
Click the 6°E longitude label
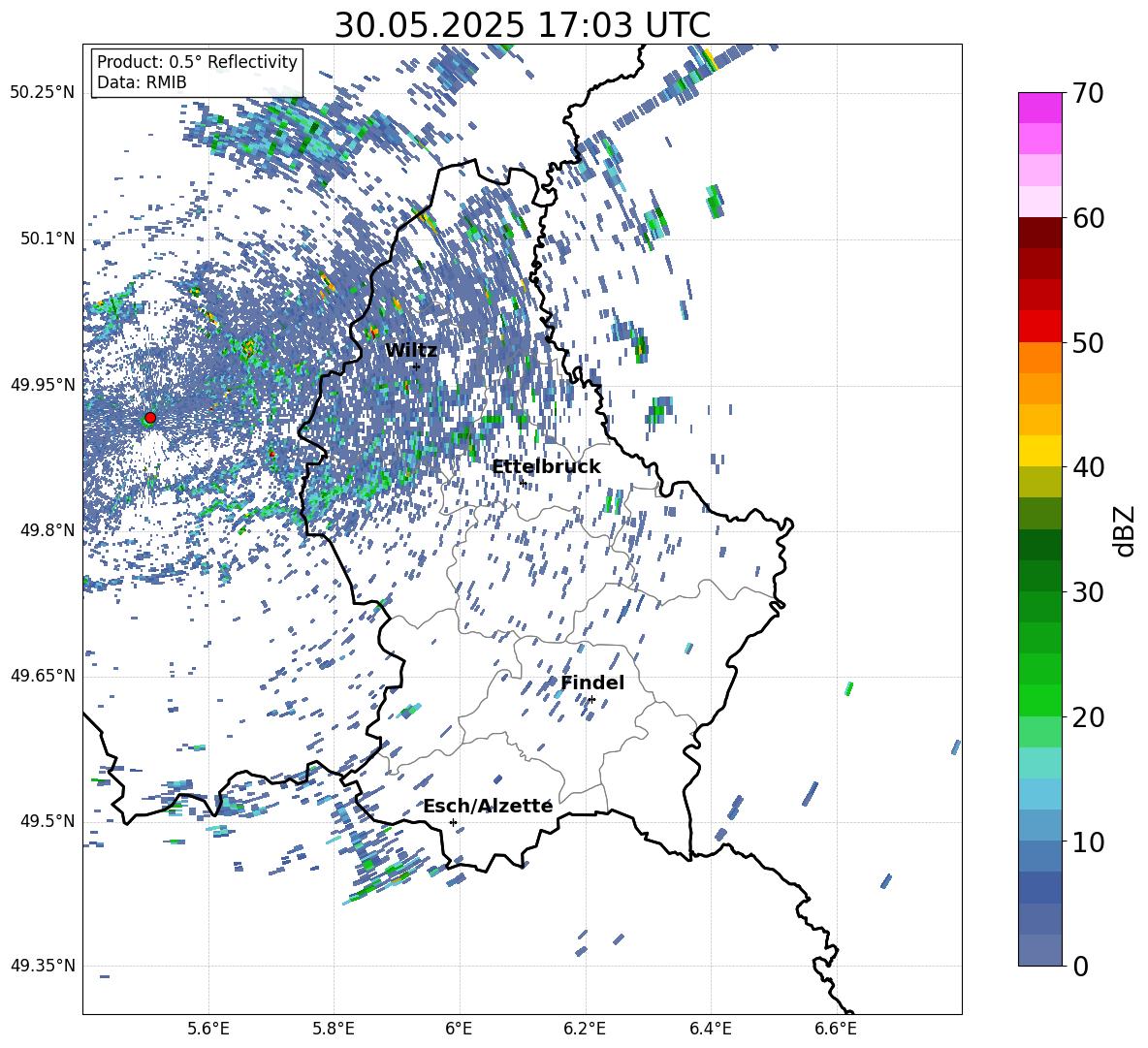tap(459, 1029)
